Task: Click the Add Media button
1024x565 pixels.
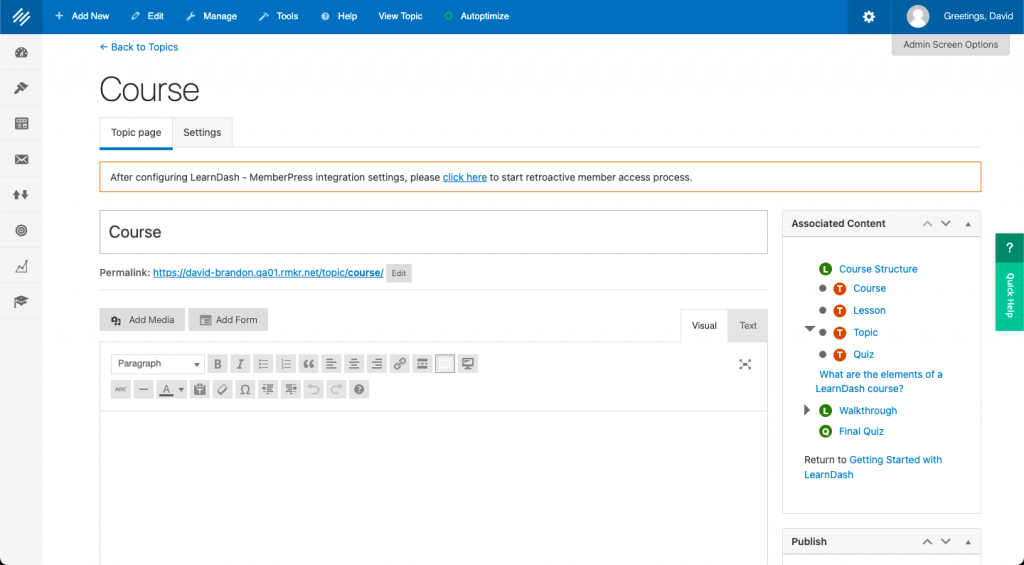Action: coord(143,320)
